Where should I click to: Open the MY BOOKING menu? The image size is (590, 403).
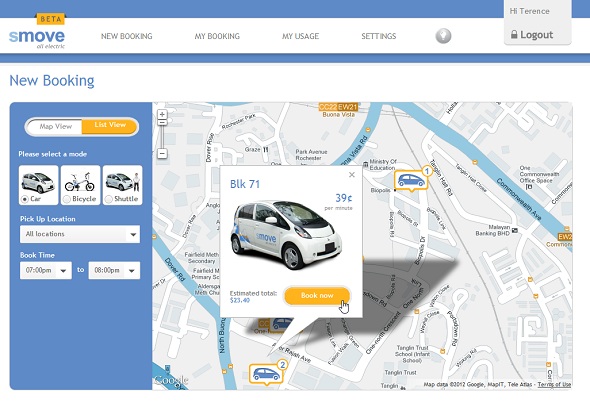click(217, 36)
